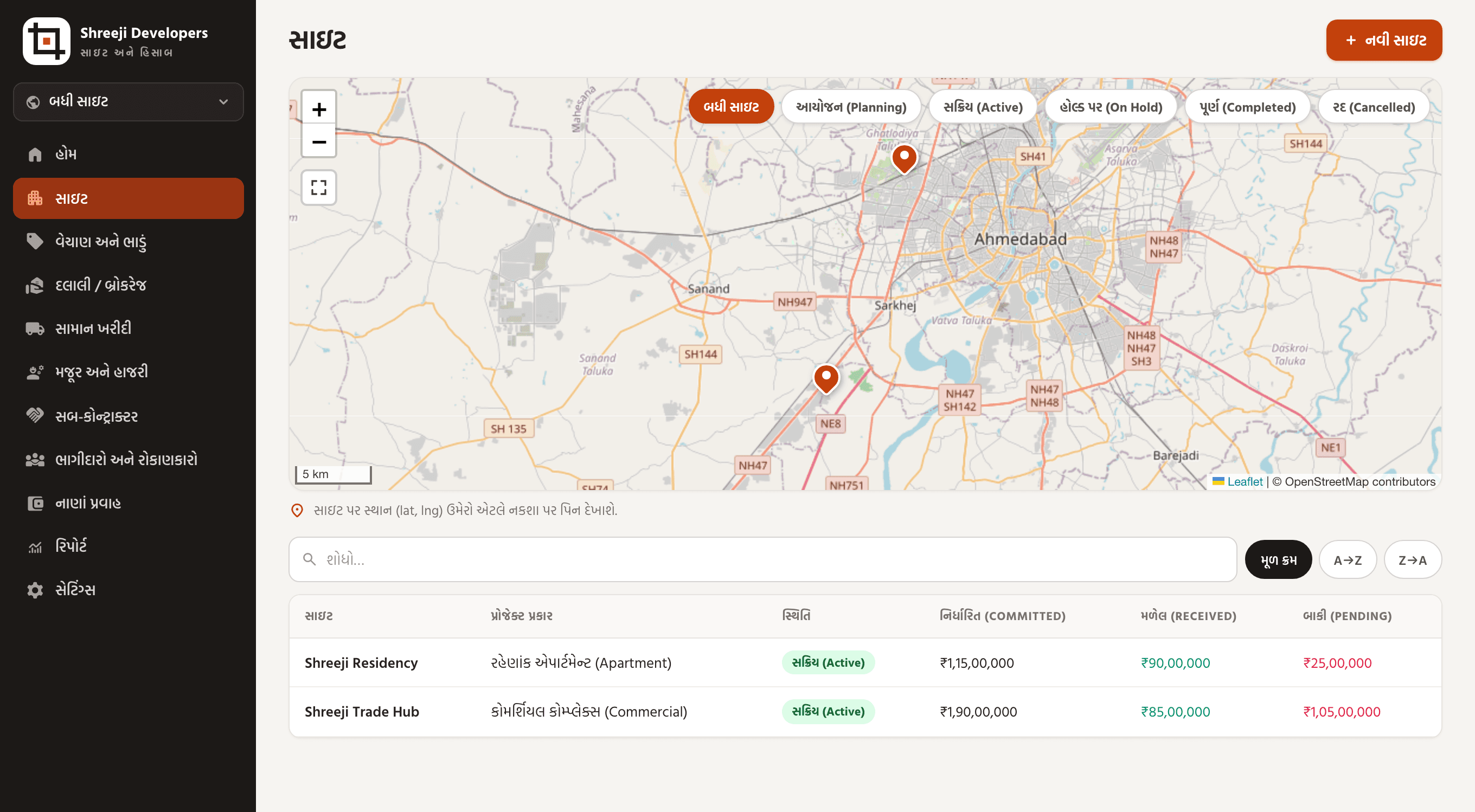
Task: Open reports chart icon in sidebar
Action: coord(35,546)
